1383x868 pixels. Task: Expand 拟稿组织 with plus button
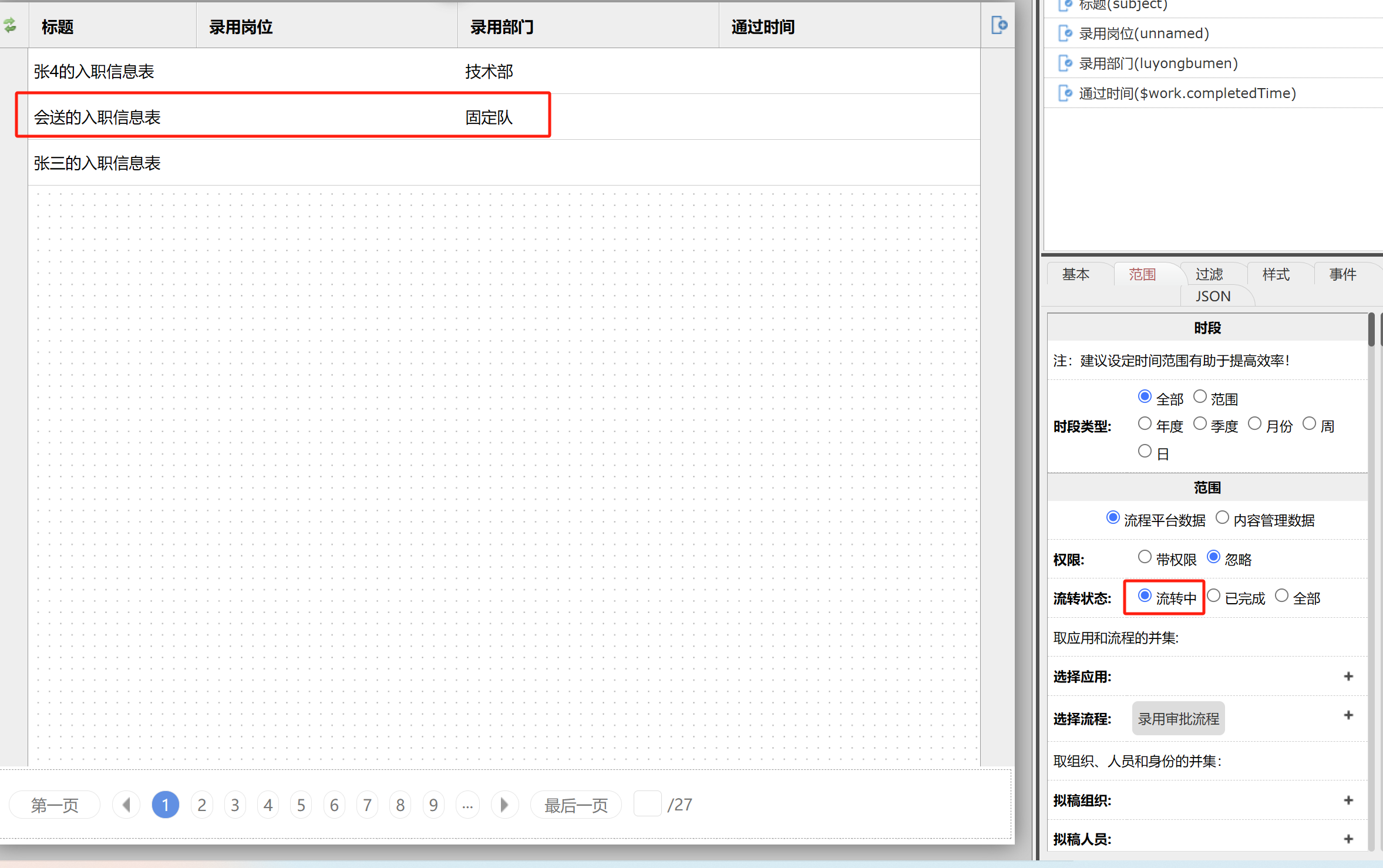(1348, 800)
